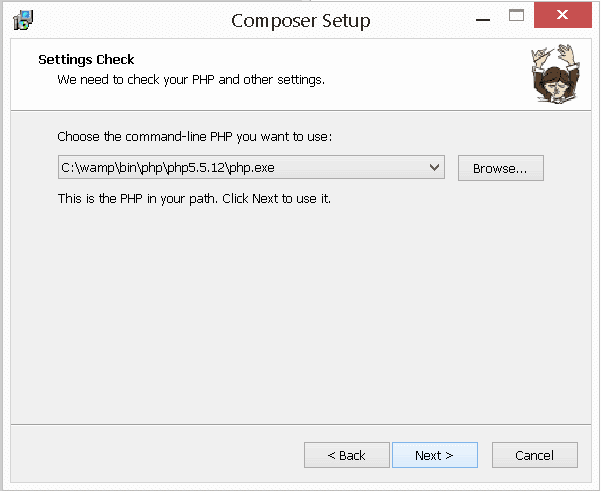Click the installer icon in the title bar

23,20
